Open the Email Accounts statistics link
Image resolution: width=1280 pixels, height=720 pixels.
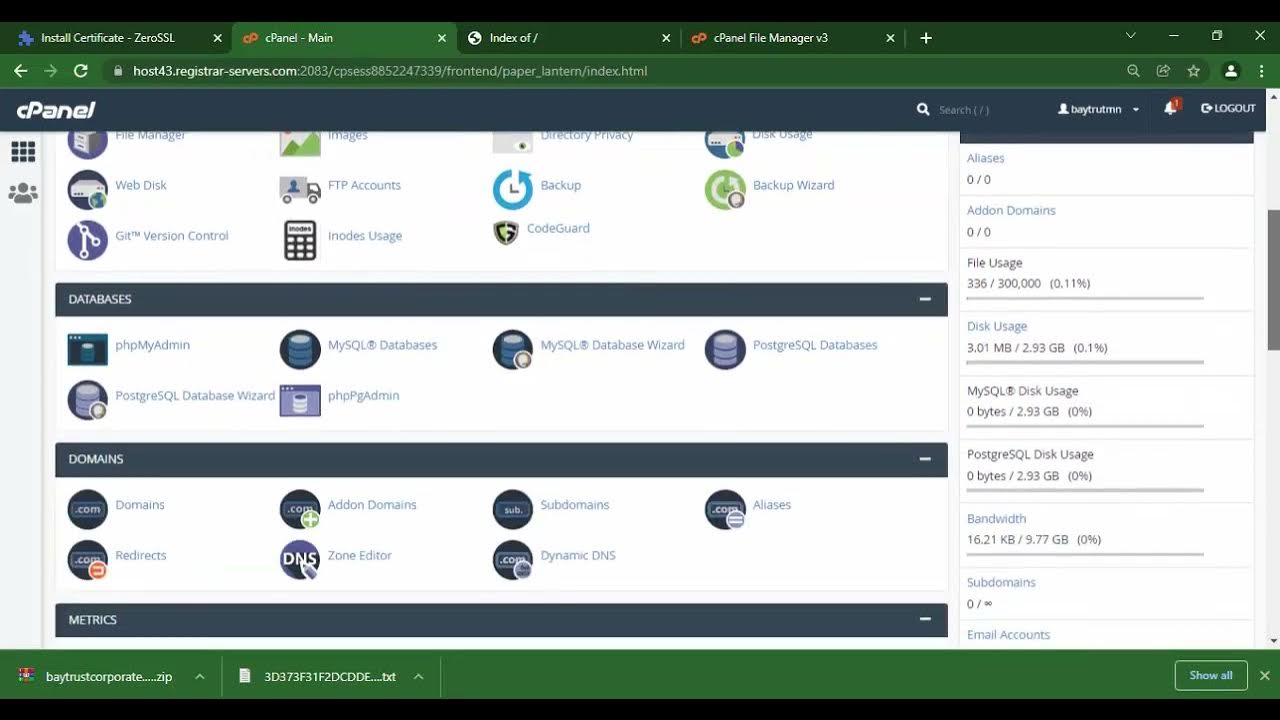point(1008,635)
